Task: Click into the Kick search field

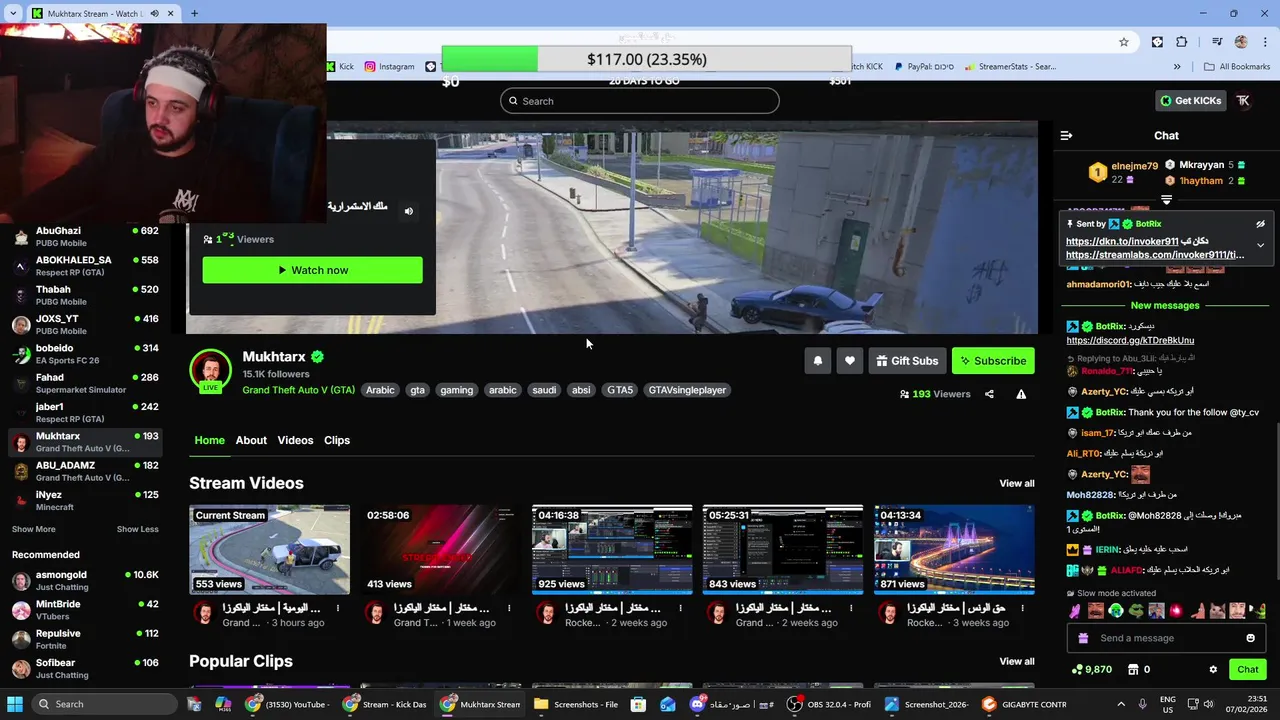Action: coord(640,101)
